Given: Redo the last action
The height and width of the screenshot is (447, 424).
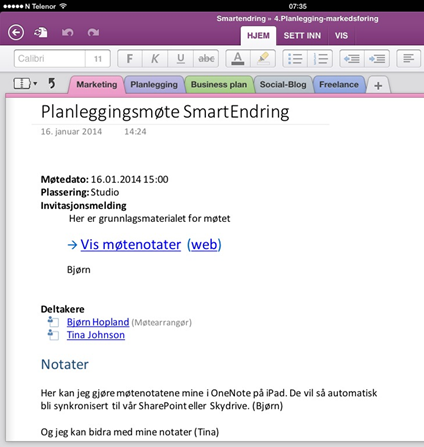Looking at the screenshot, I should click(x=93, y=32).
